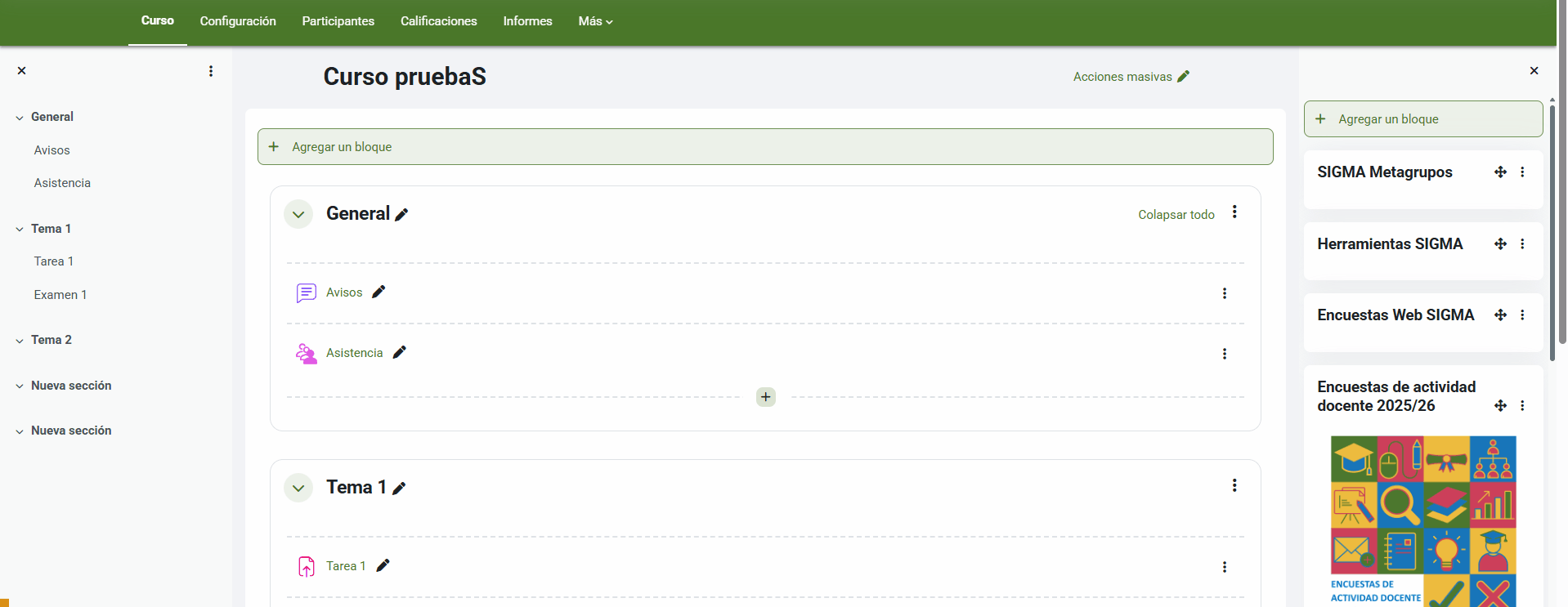Open the Más dropdown menu
The width and height of the screenshot is (1568, 607).
pyautogui.click(x=594, y=21)
